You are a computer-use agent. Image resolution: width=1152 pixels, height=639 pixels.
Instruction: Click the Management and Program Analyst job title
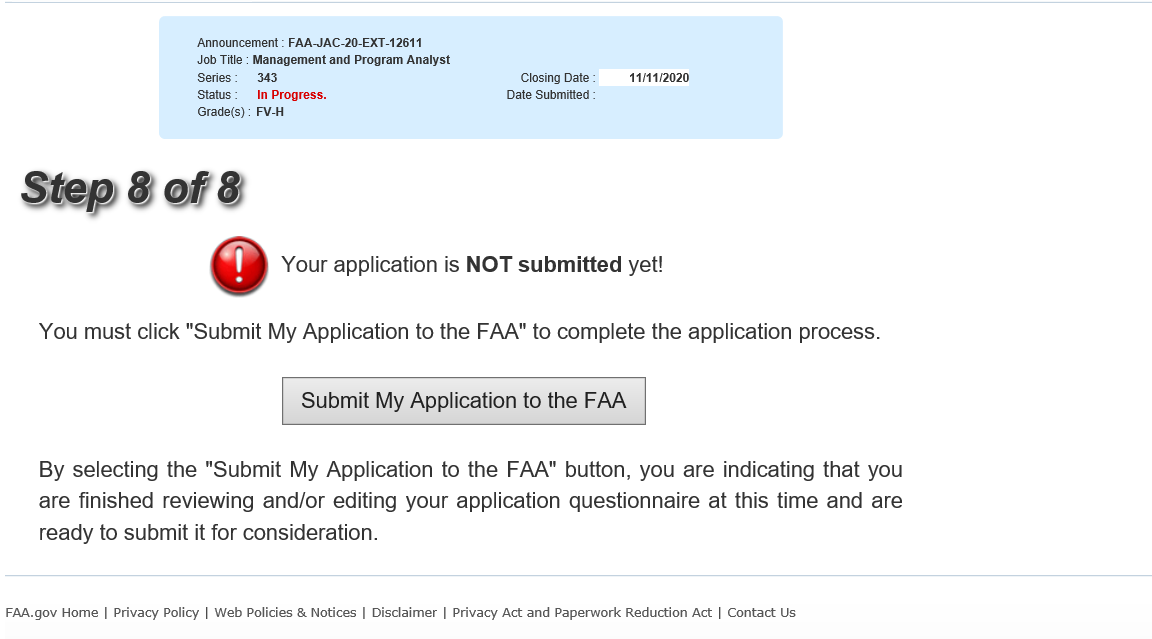click(x=351, y=60)
